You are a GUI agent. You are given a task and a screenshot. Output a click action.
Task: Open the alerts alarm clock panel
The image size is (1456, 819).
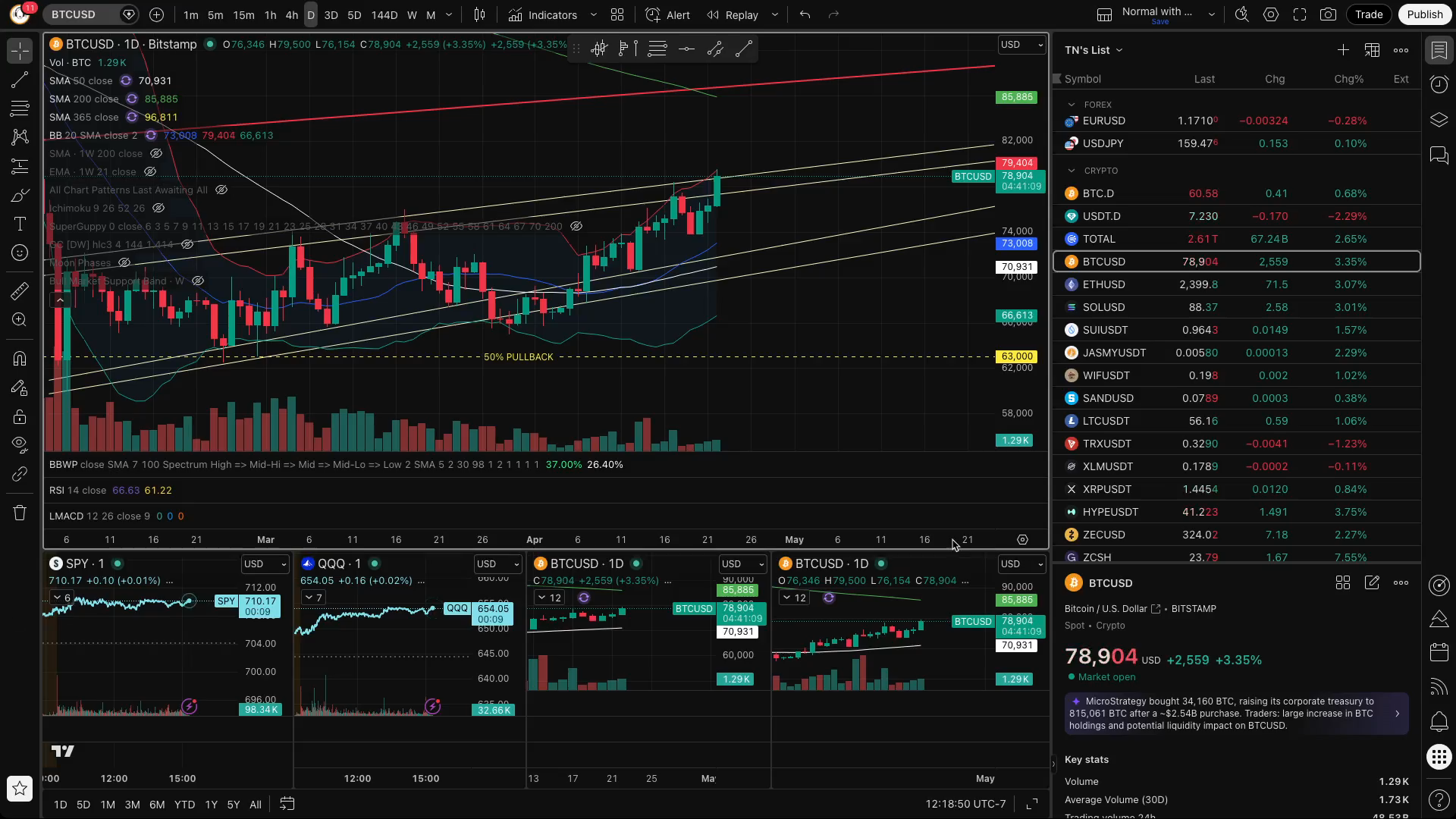pyautogui.click(x=1439, y=84)
